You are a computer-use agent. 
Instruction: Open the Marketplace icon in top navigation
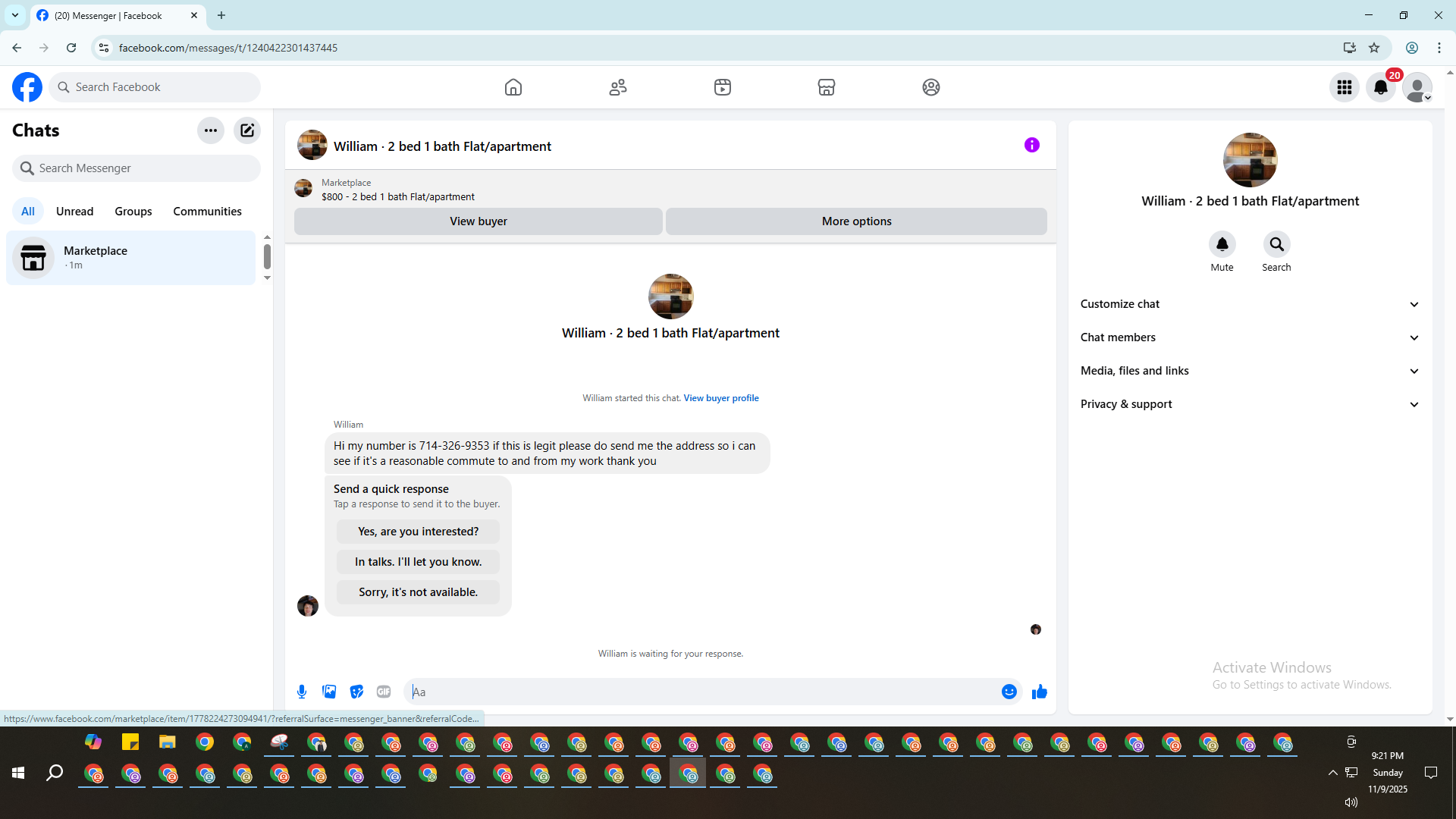[827, 87]
